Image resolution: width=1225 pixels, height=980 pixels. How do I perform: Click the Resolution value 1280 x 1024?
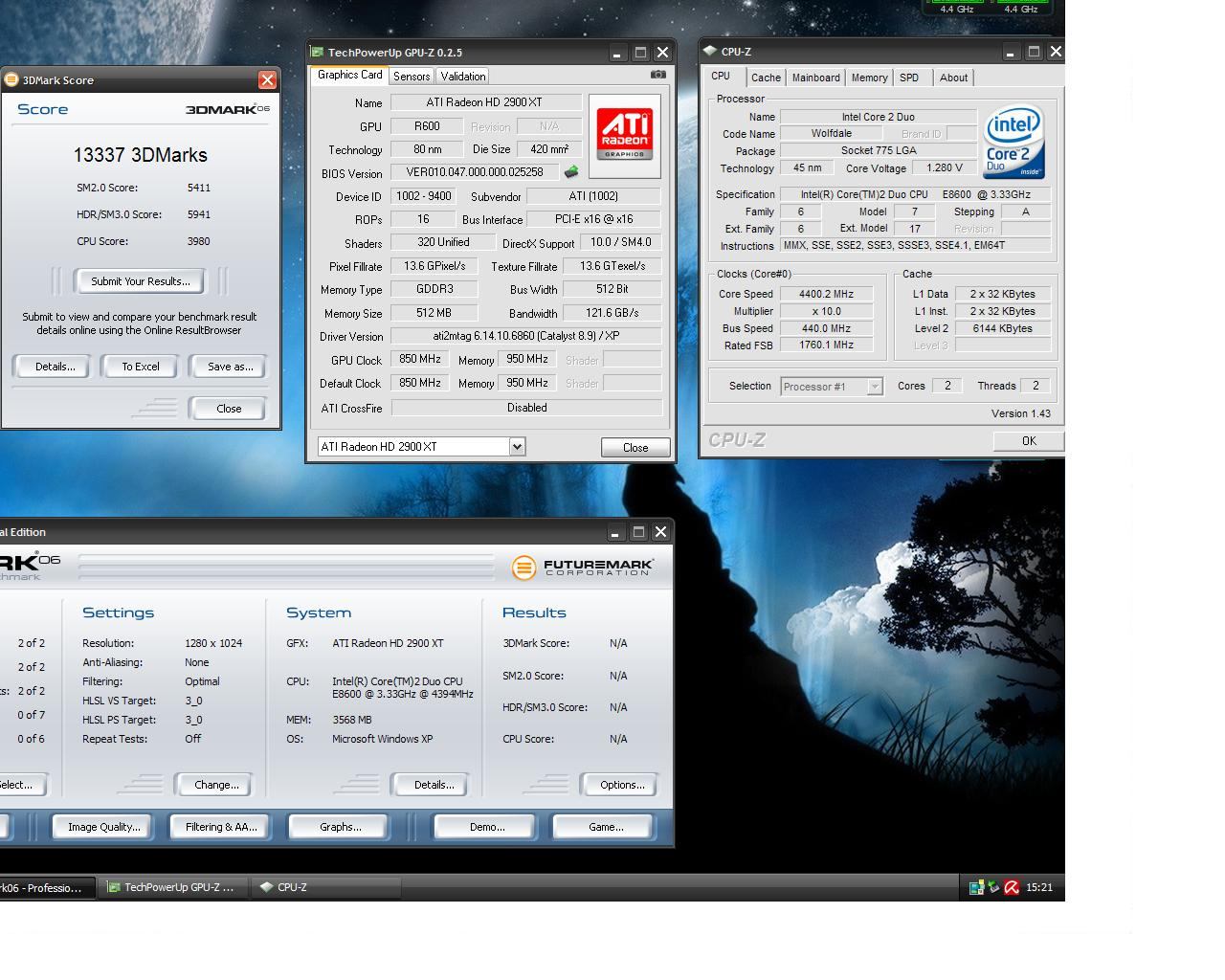pos(213,643)
